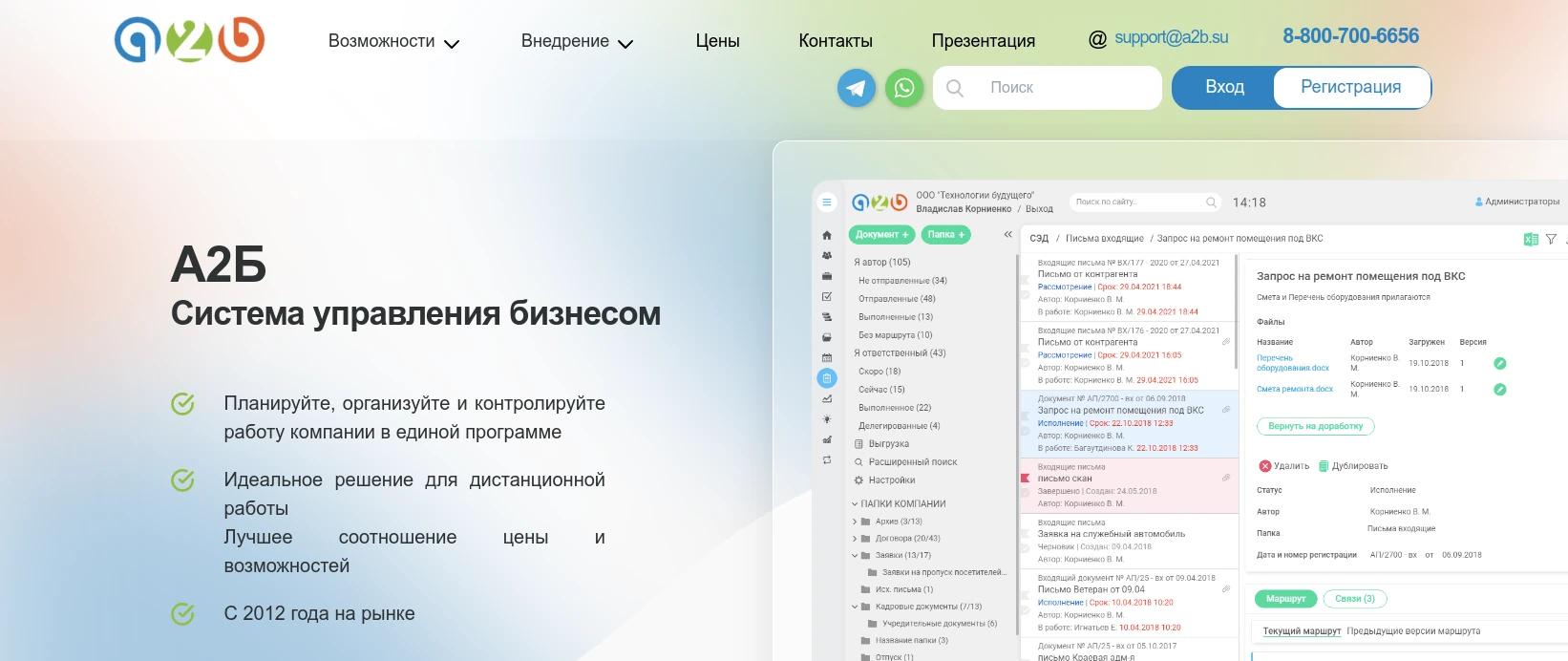Click the Выгрузка export icon
The height and width of the screenshot is (661, 1568).
(858, 443)
